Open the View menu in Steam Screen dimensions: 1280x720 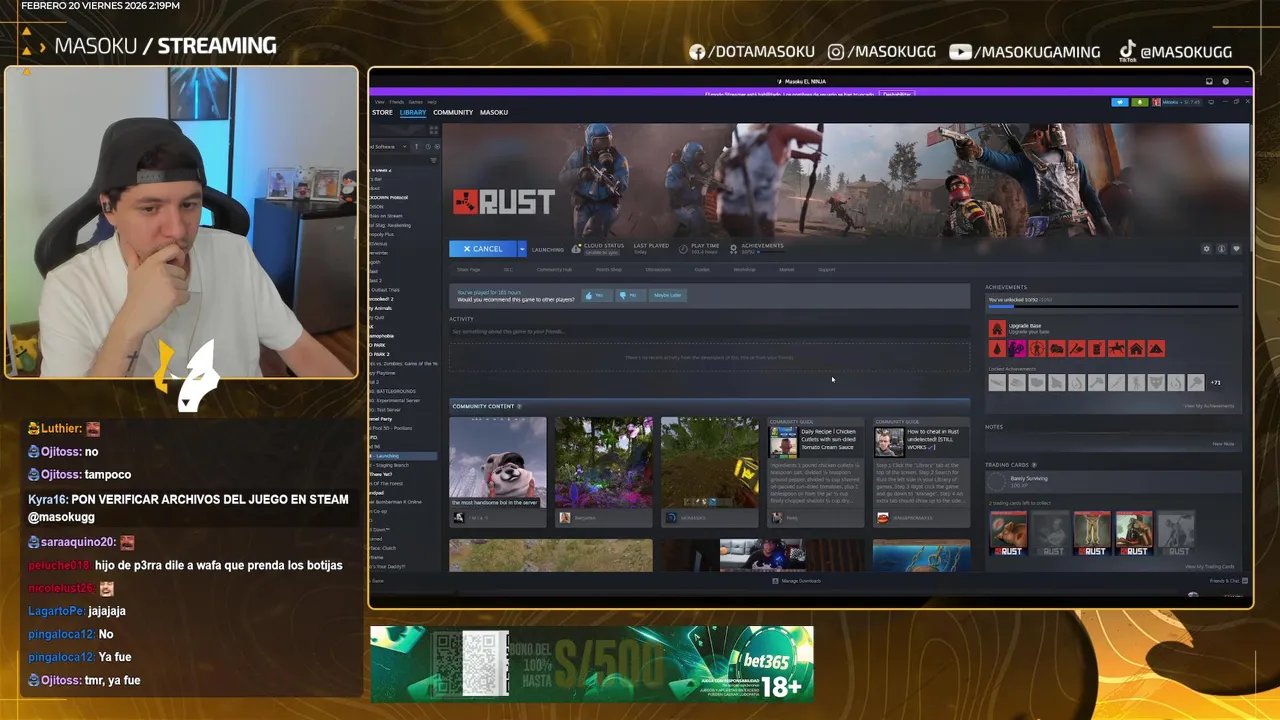coord(379,102)
